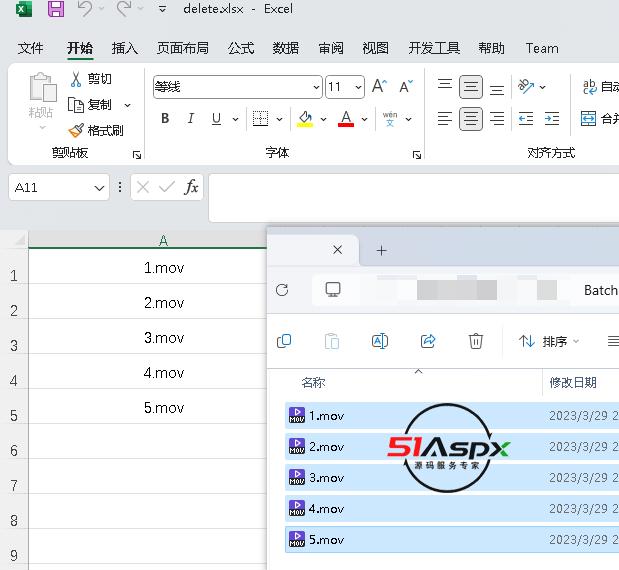Refresh the File Explorer folder view
619x570 pixels.
coord(282,290)
